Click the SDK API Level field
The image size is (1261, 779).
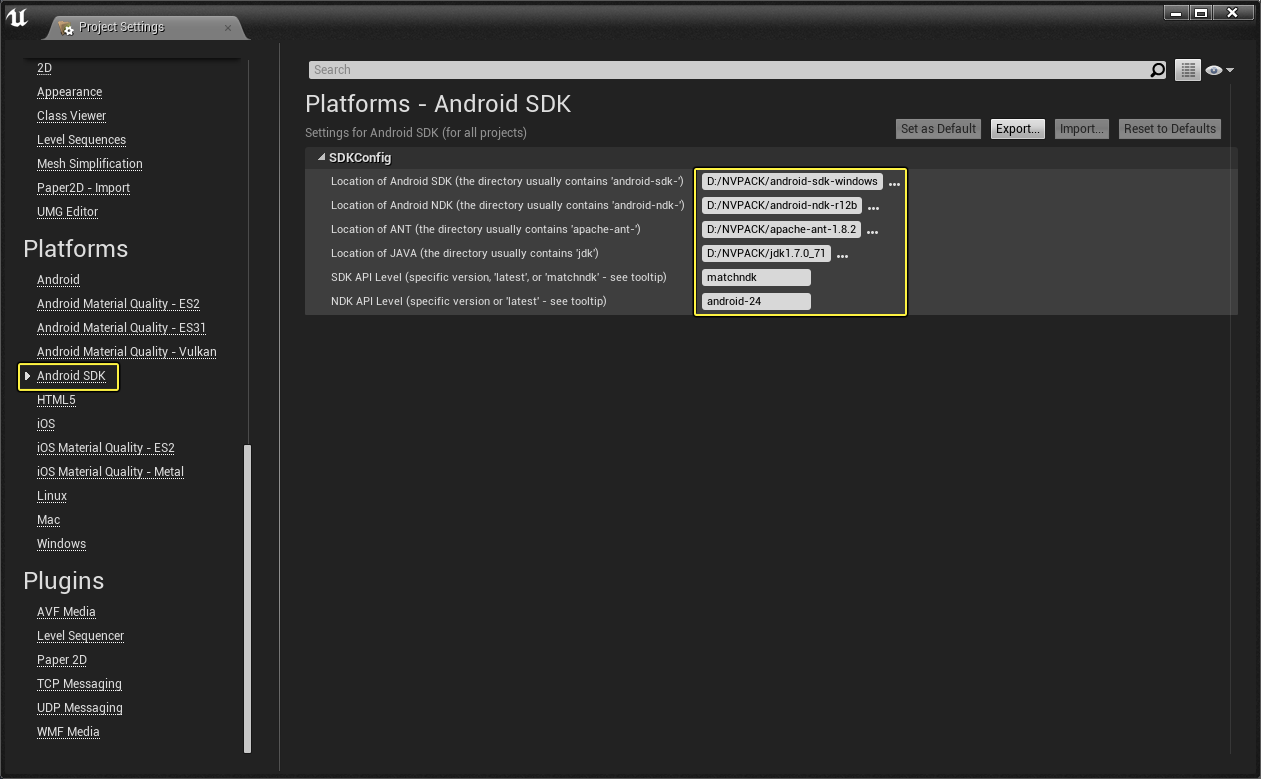coord(756,277)
